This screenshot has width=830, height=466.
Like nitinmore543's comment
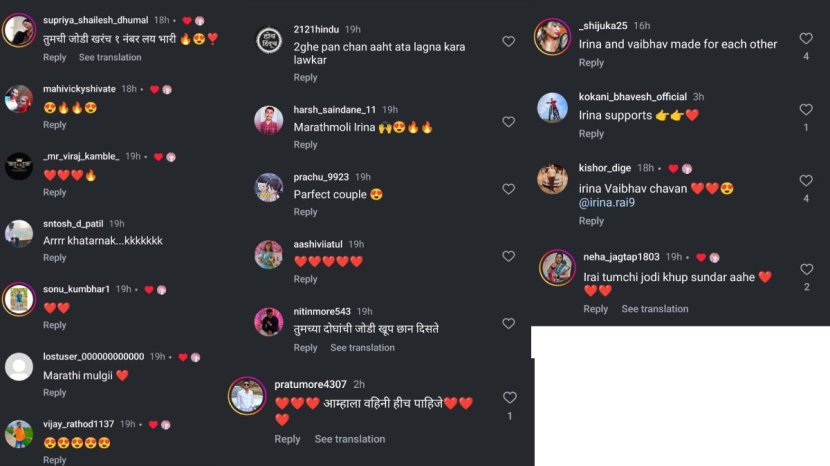(x=508, y=324)
